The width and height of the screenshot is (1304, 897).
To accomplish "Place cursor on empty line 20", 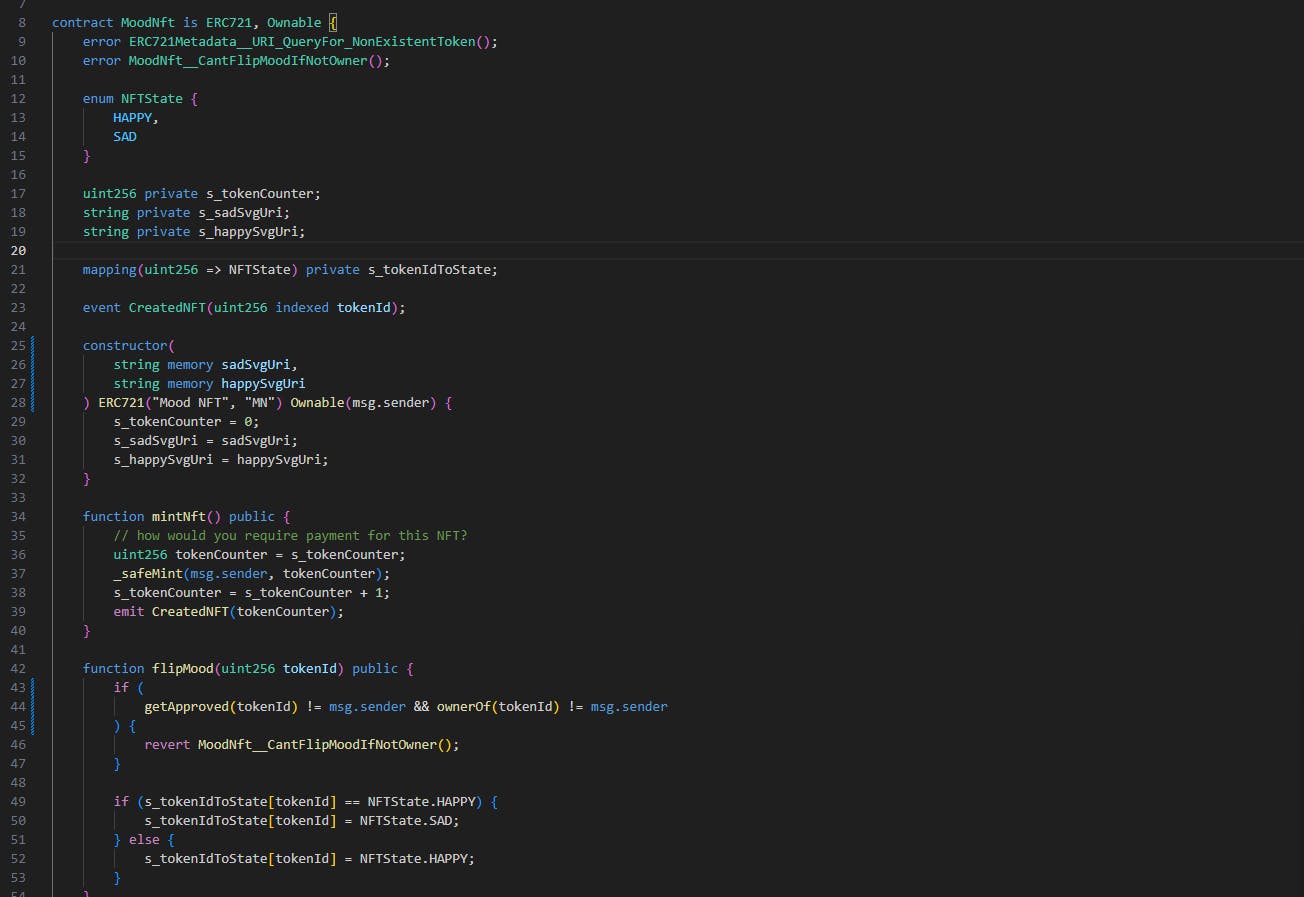I will [400, 250].
